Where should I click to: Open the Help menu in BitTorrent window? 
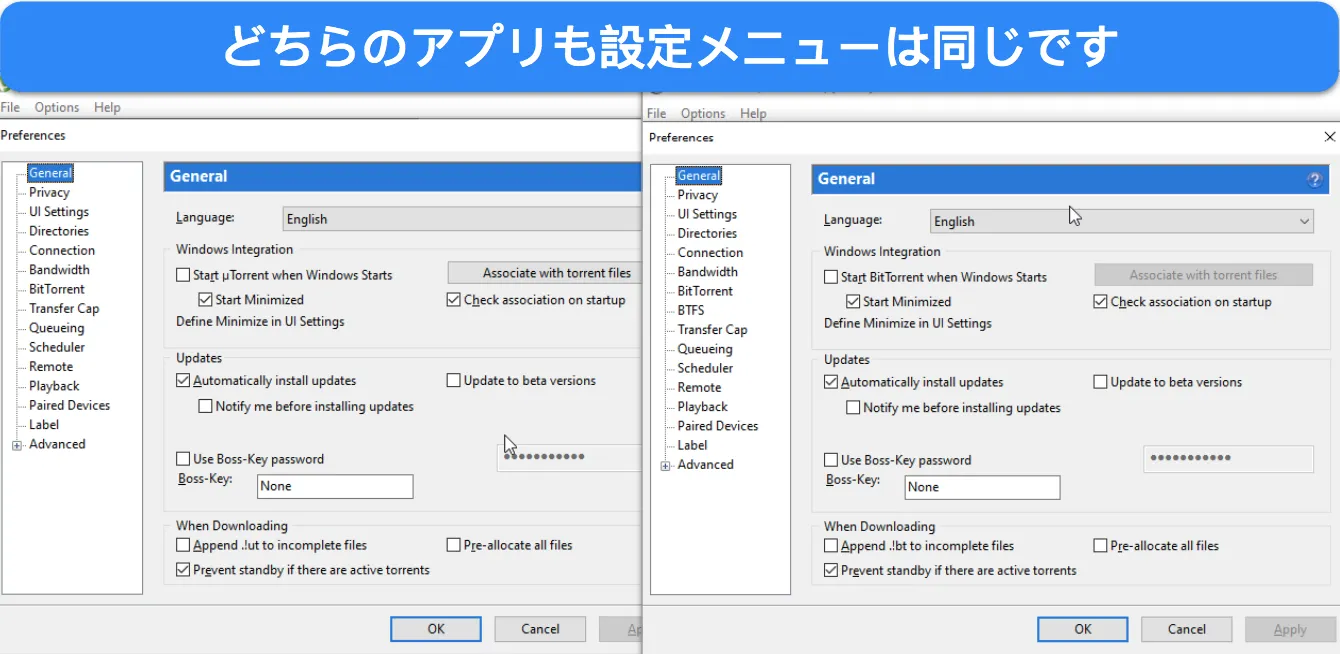pos(753,113)
